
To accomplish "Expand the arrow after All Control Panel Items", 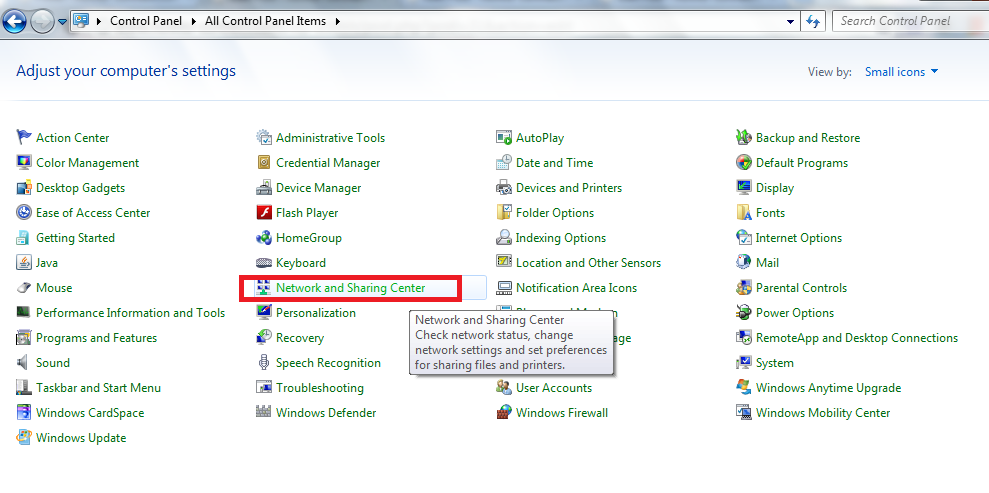I will click(338, 21).
